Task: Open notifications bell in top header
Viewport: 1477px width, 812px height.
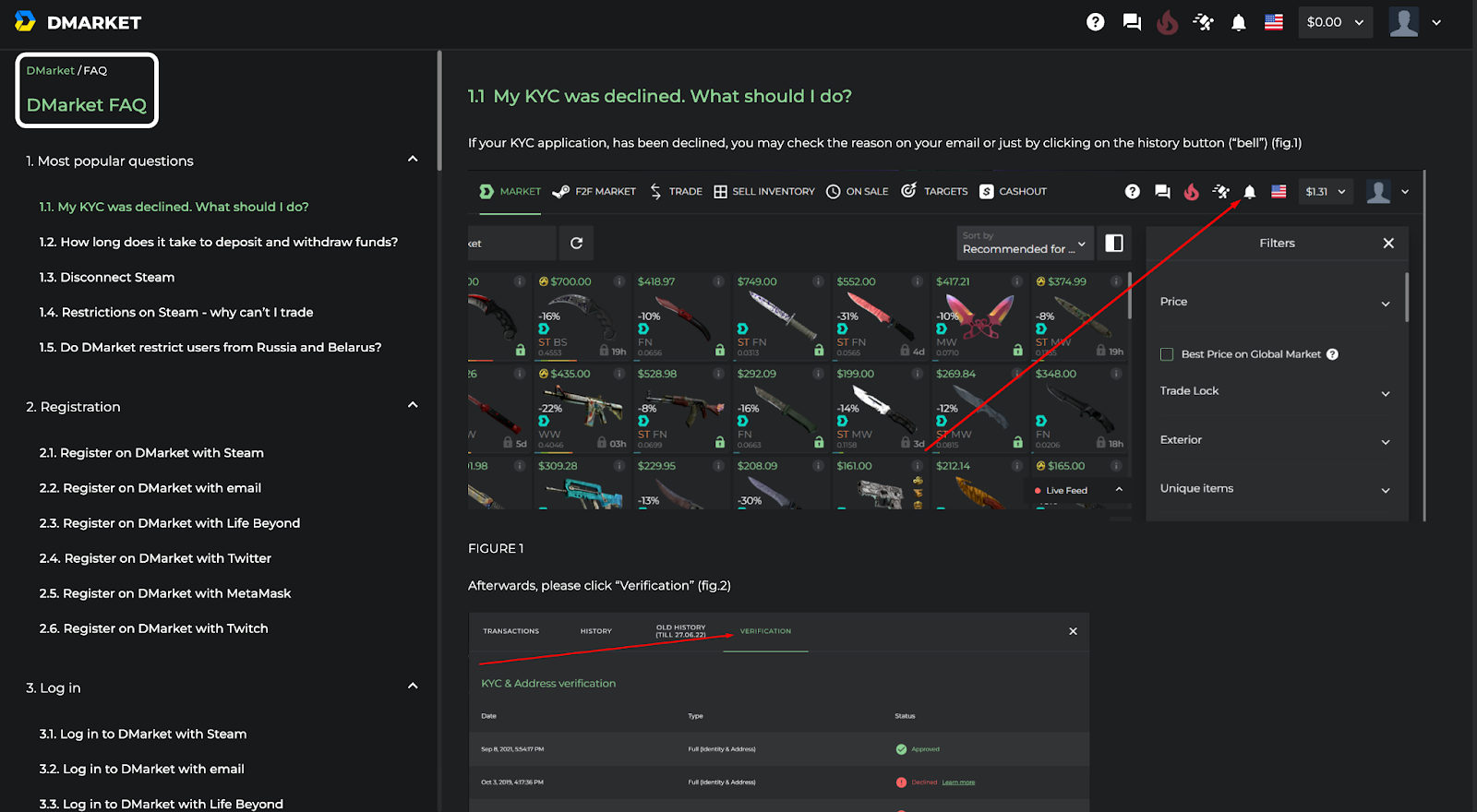Action: [1239, 22]
